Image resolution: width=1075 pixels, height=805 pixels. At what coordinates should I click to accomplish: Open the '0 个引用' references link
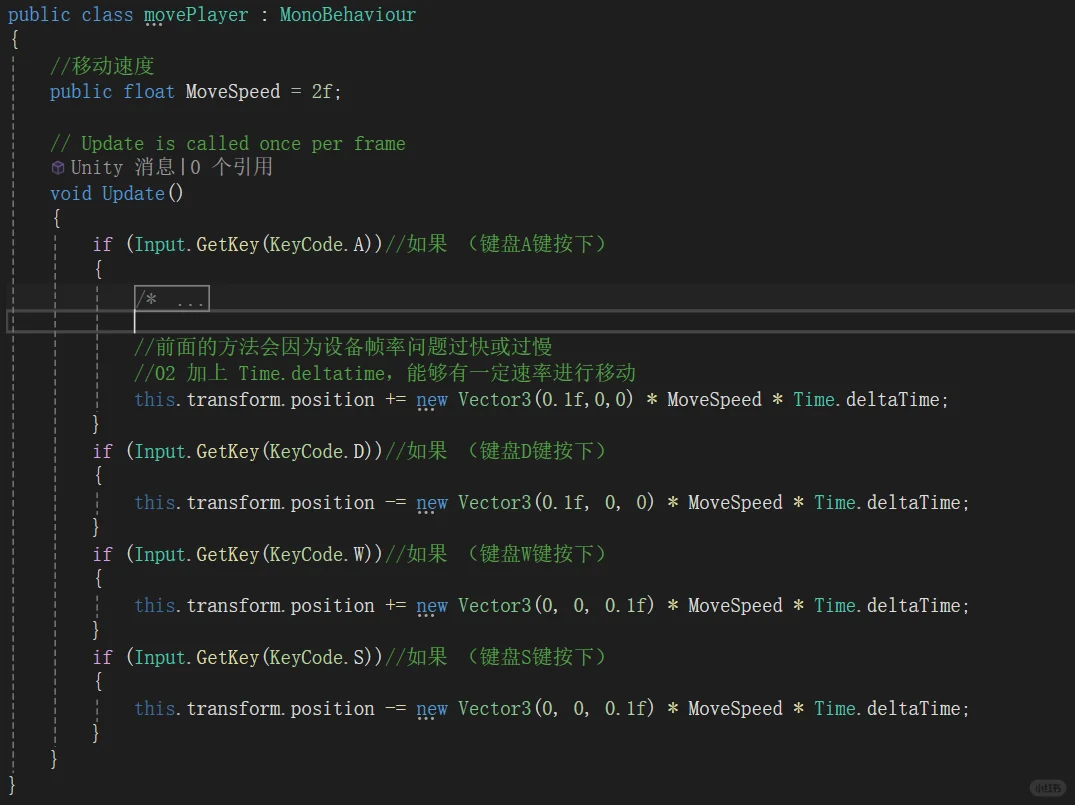point(232,167)
